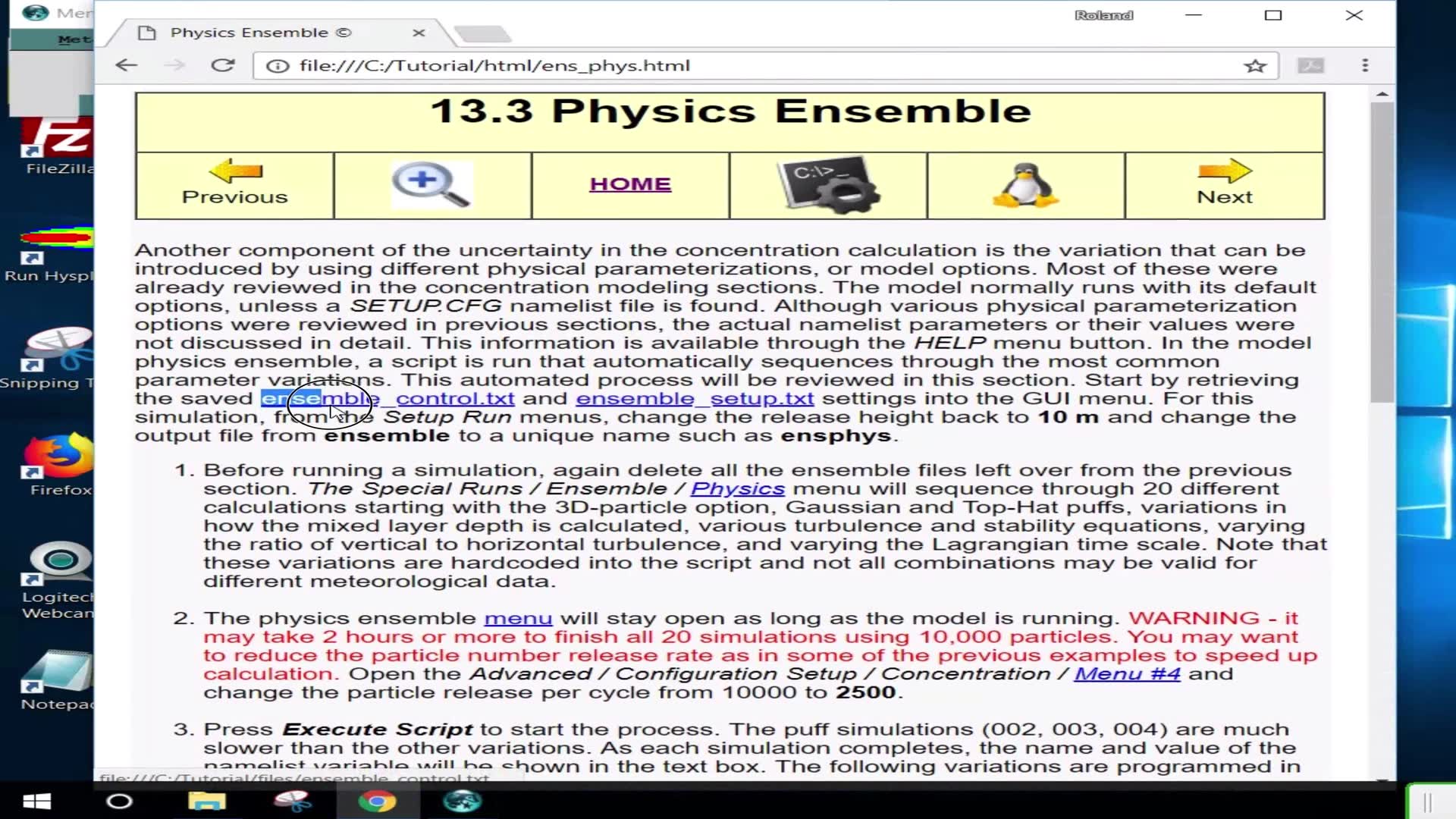Go back with browser back arrow
The height and width of the screenshot is (819, 1456).
tap(127, 66)
